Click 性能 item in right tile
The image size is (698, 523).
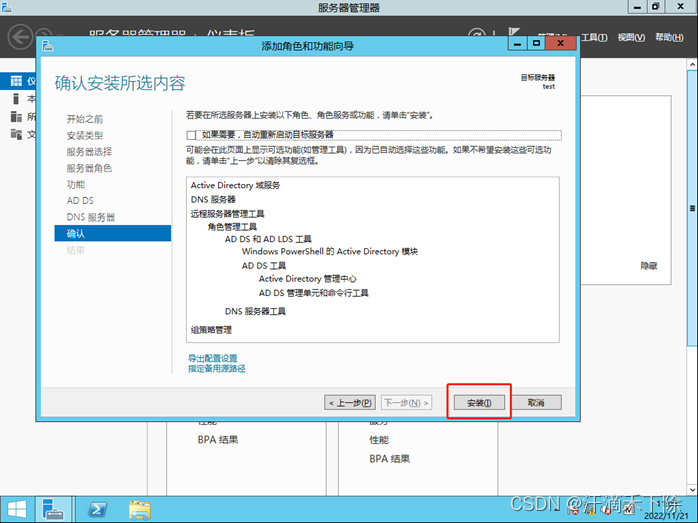(379, 440)
